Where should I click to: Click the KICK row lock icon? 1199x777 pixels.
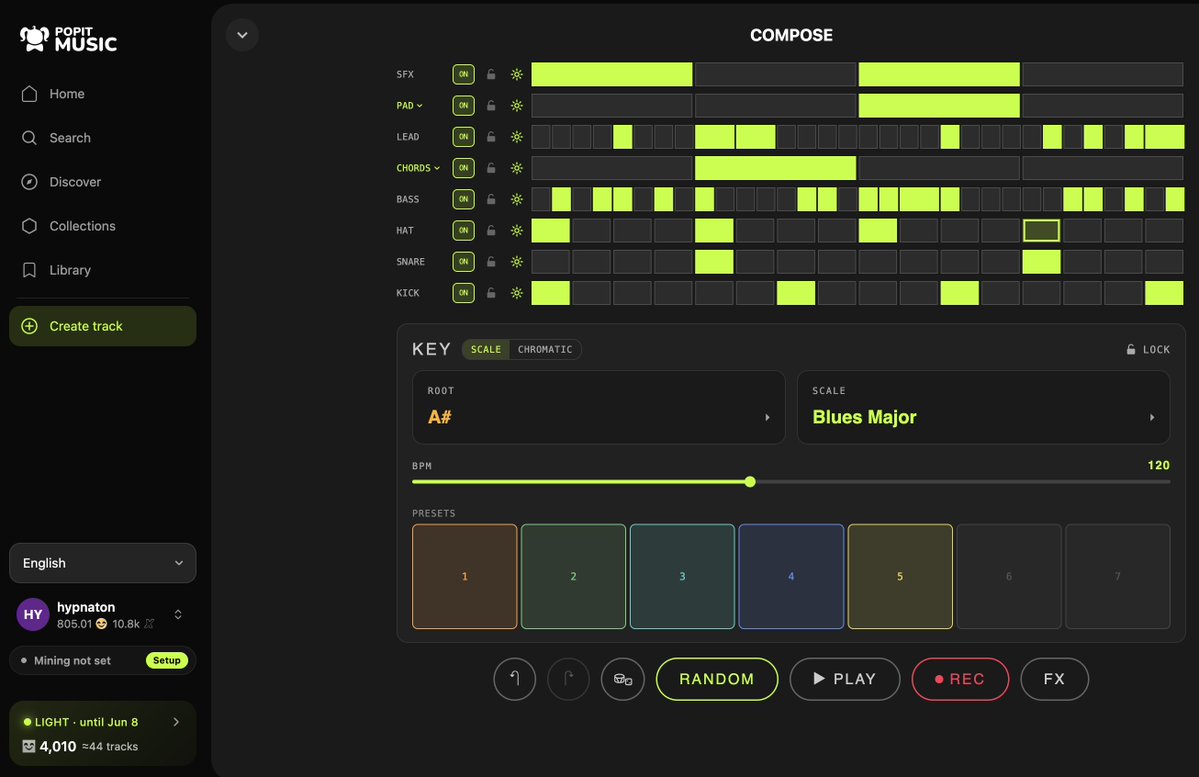(x=491, y=293)
